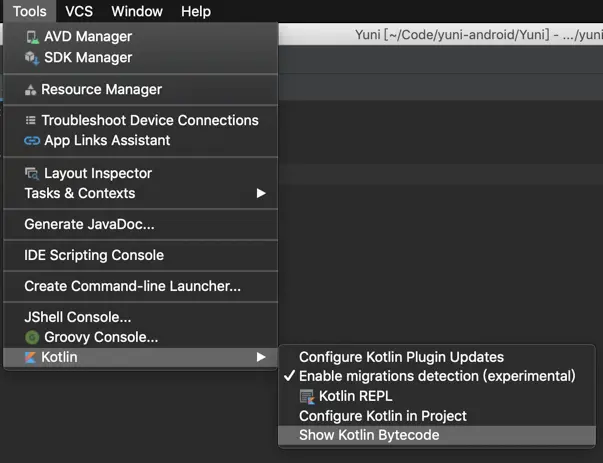Viewport: 603px width, 463px height.
Task: Choose Configure Kotlin Plugin Updates
Action: 401,357
